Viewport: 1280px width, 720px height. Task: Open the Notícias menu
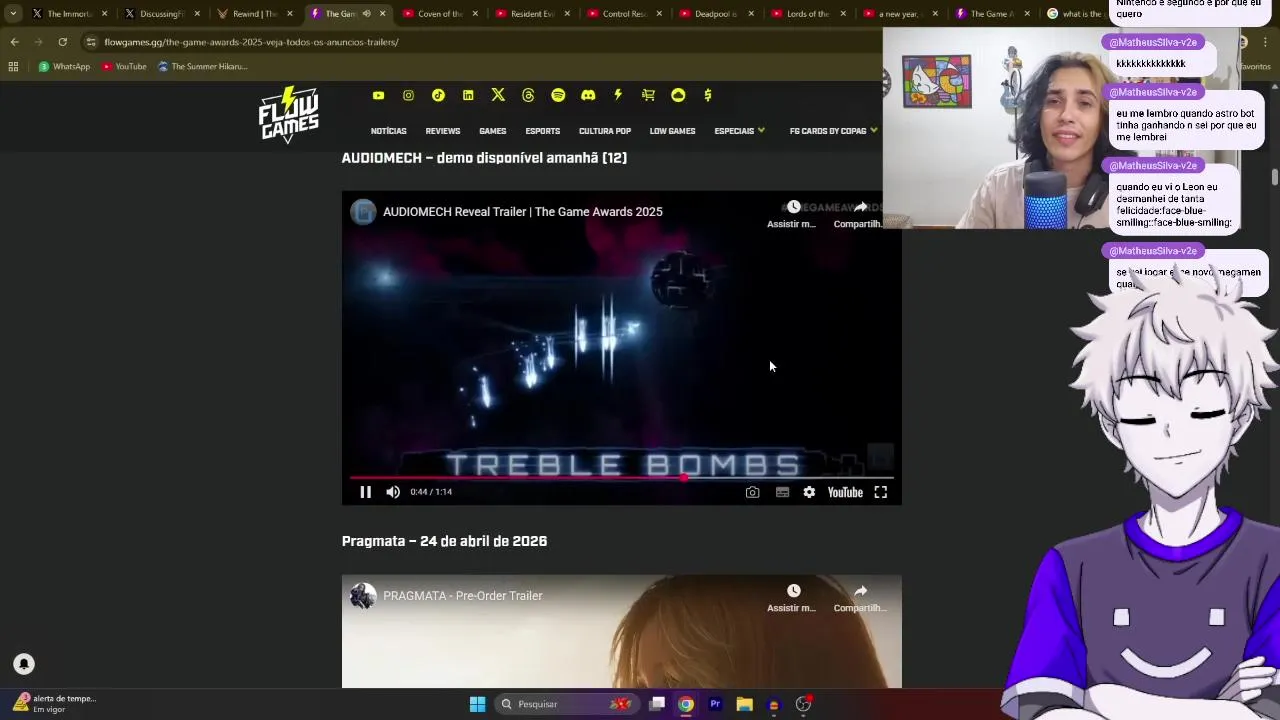coord(389,131)
